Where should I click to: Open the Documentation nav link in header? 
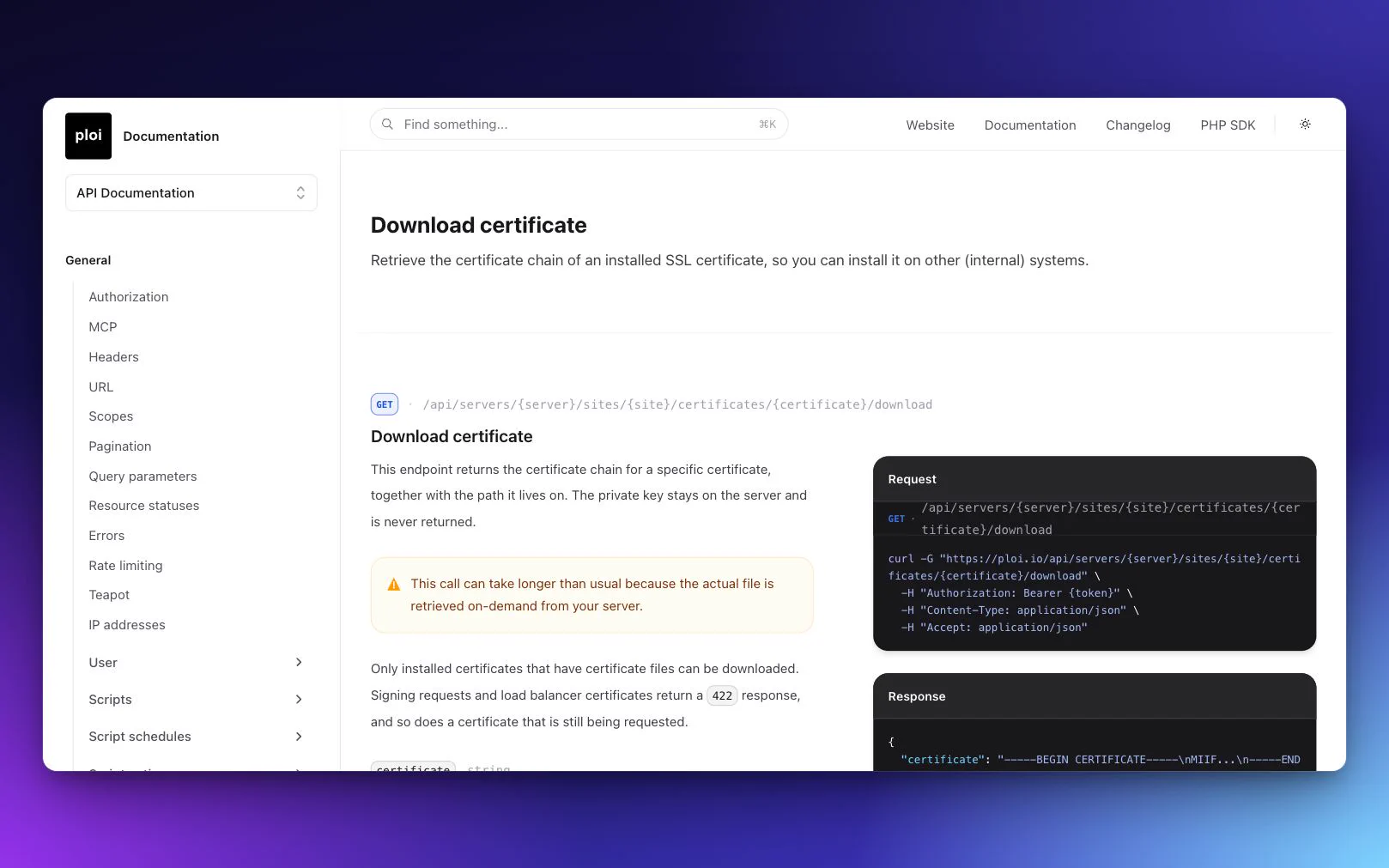coord(1029,125)
